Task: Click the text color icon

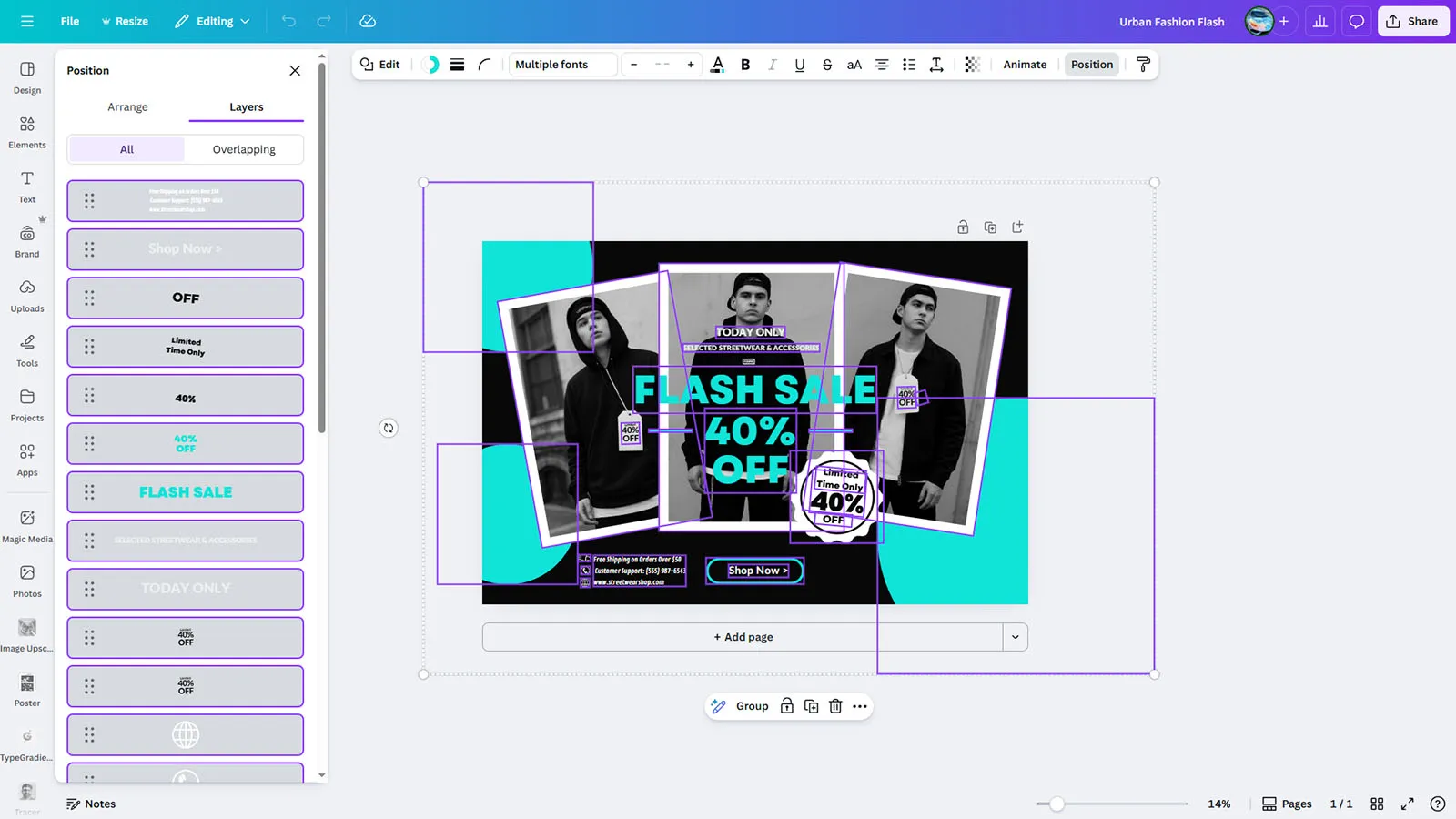Action: pyautogui.click(x=717, y=65)
